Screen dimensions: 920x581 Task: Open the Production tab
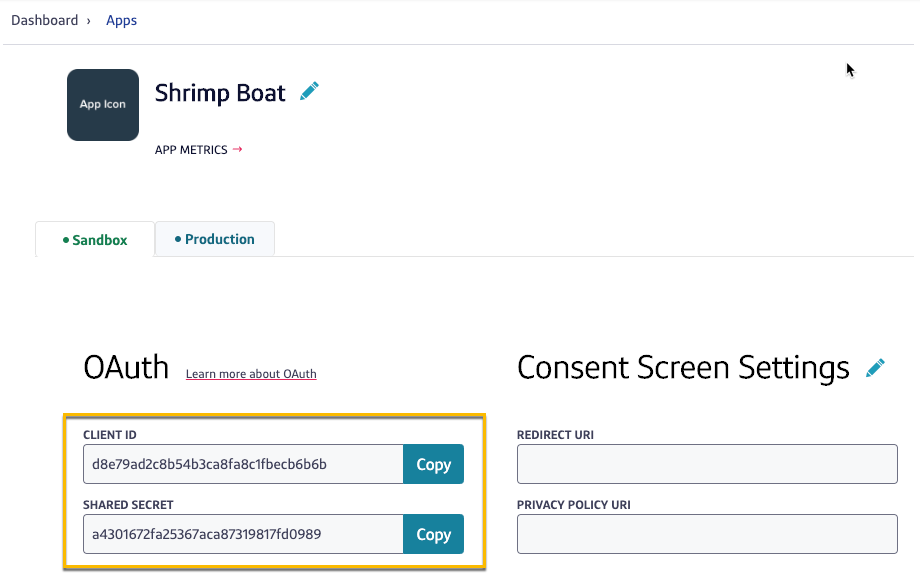[215, 240]
